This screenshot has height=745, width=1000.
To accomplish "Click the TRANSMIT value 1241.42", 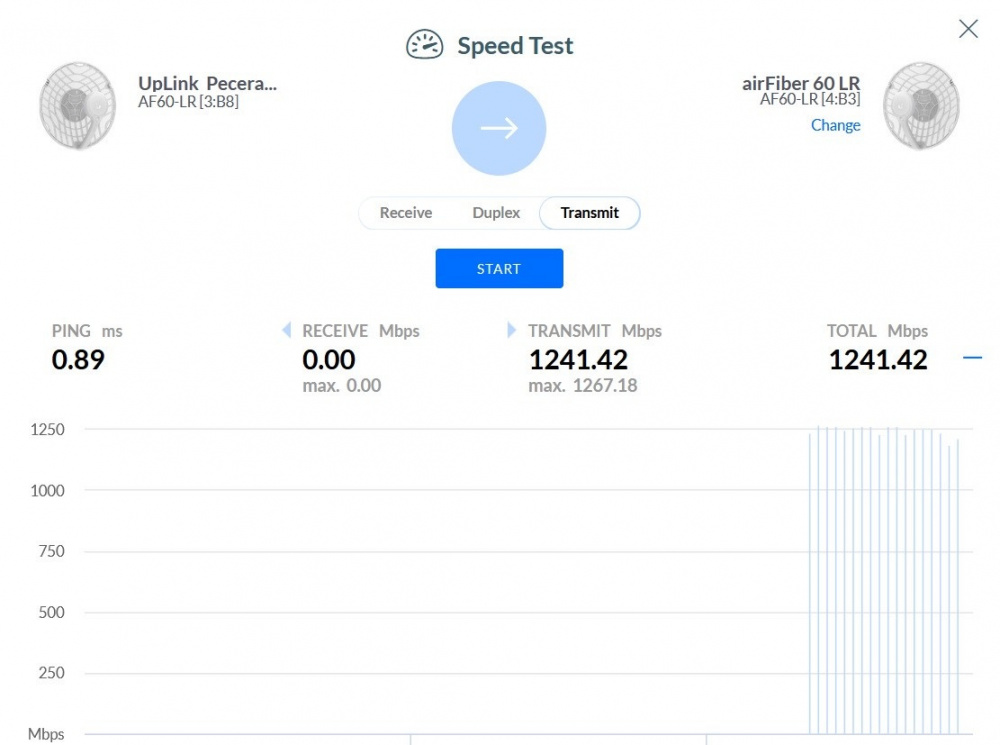I will click(x=578, y=360).
